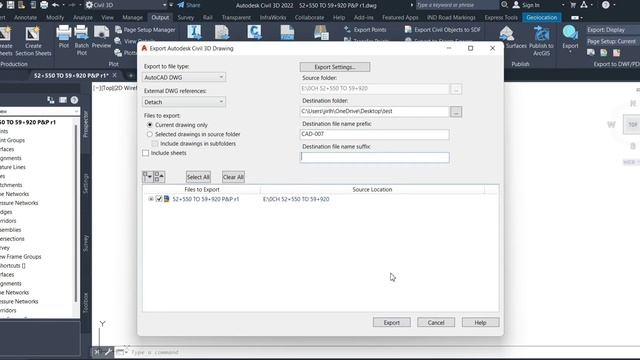Uncheck the 52+550 TO 59+920 P&P r1 file
The image size is (640, 360).
pyautogui.click(x=159, y=199)
